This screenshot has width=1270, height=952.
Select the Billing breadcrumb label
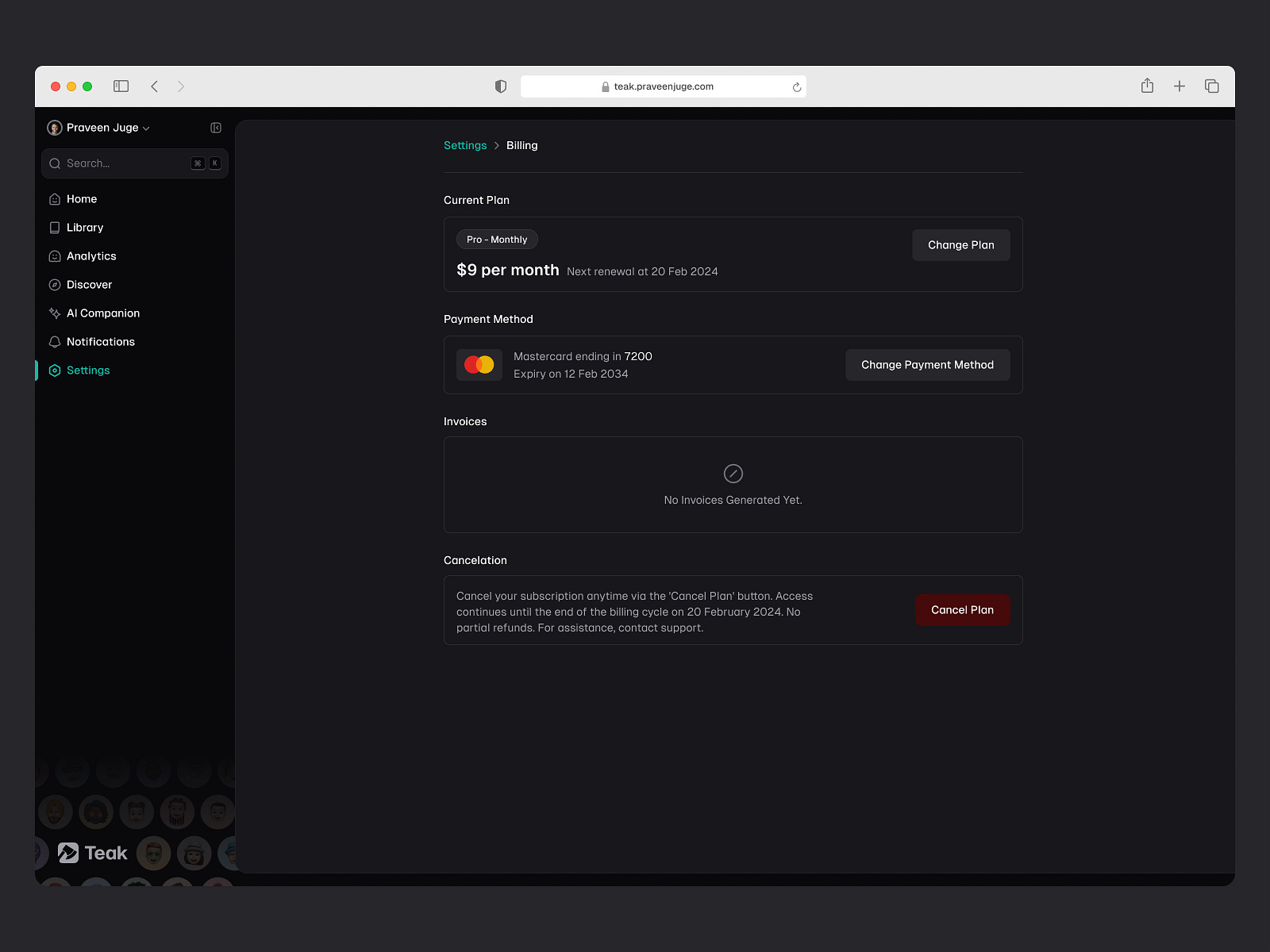521,145
